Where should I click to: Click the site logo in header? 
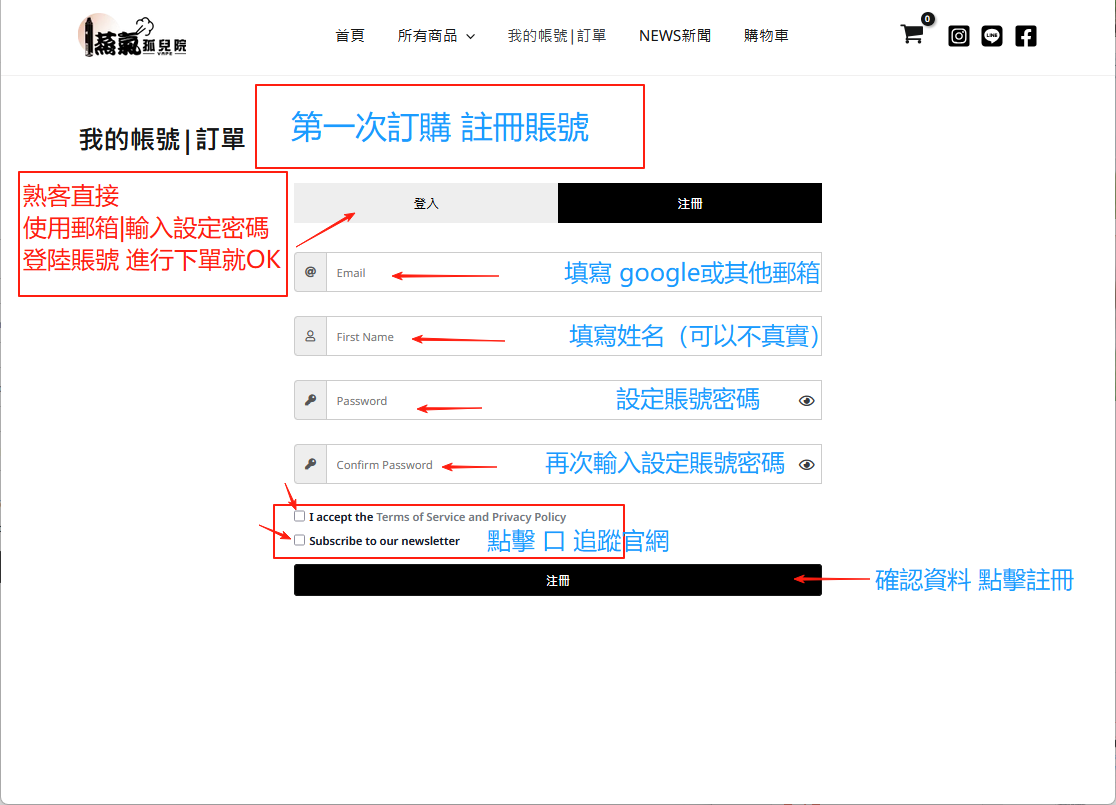point(132,36)
